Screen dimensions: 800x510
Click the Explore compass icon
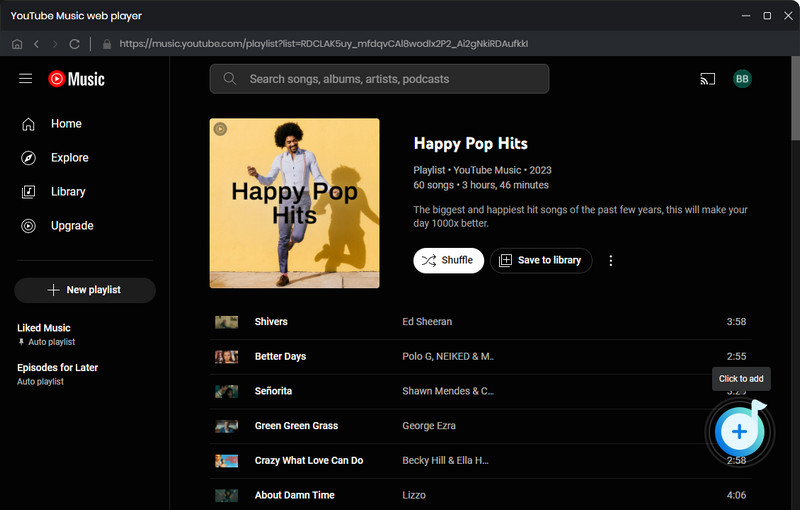click(x=29, y=158)
